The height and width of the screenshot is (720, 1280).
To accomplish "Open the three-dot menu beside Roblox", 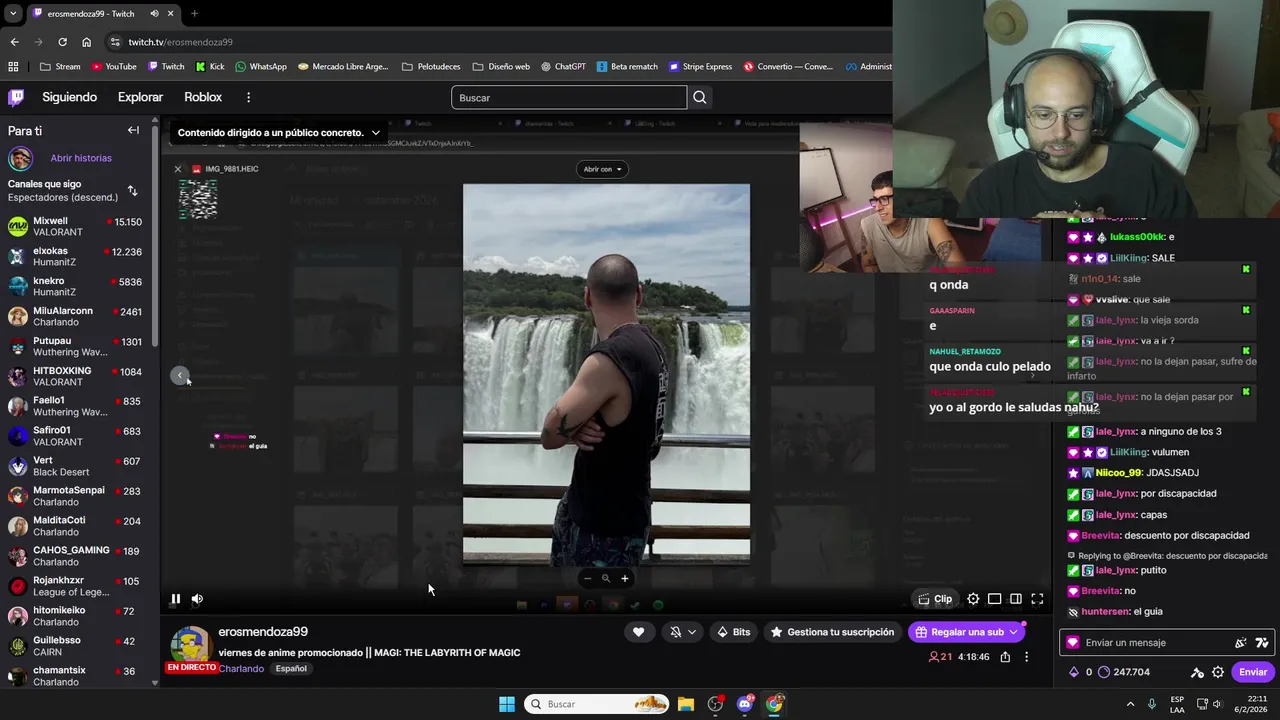I will pos(248,97).
